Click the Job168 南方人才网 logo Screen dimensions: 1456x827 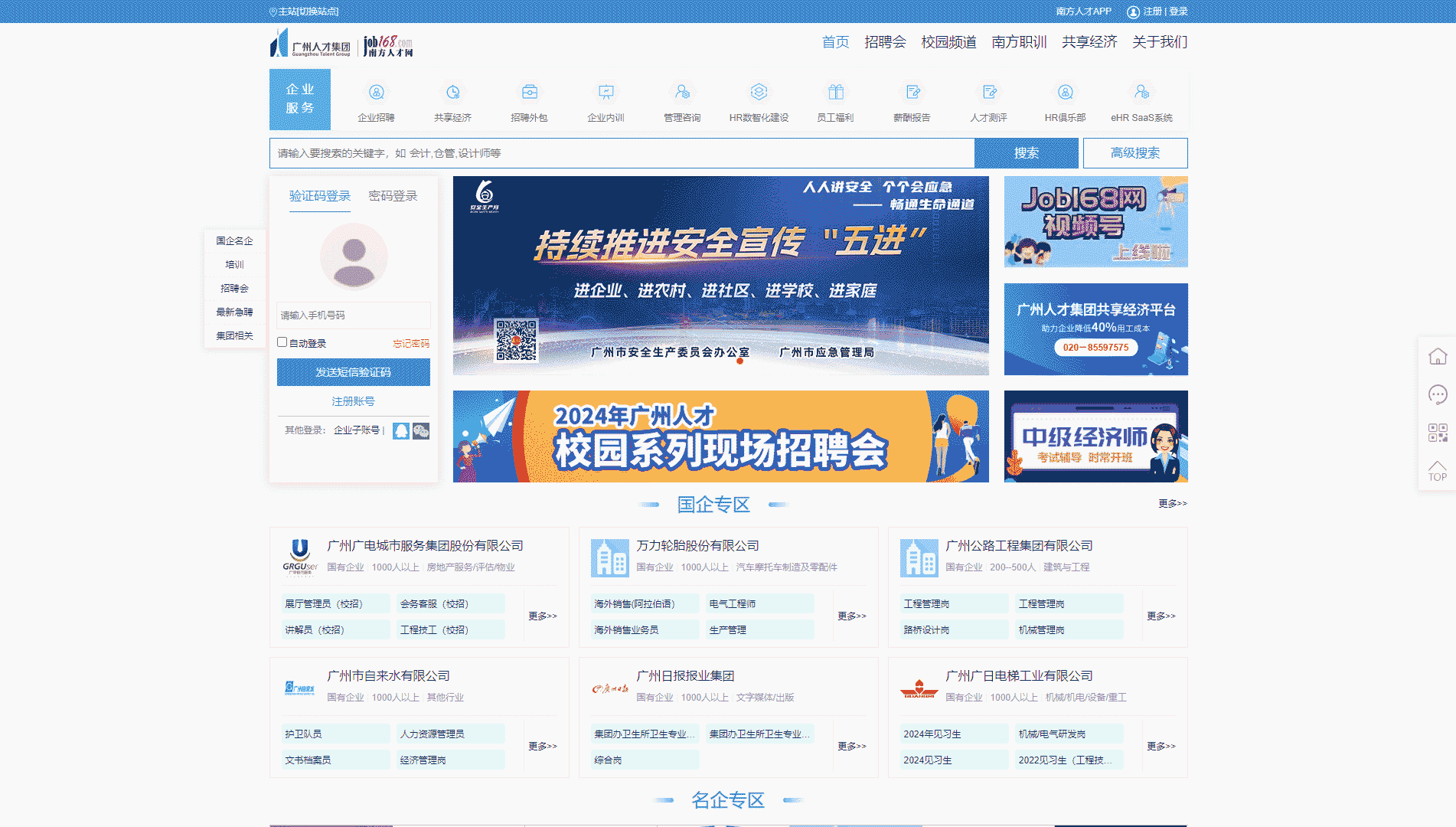point(388,46)
